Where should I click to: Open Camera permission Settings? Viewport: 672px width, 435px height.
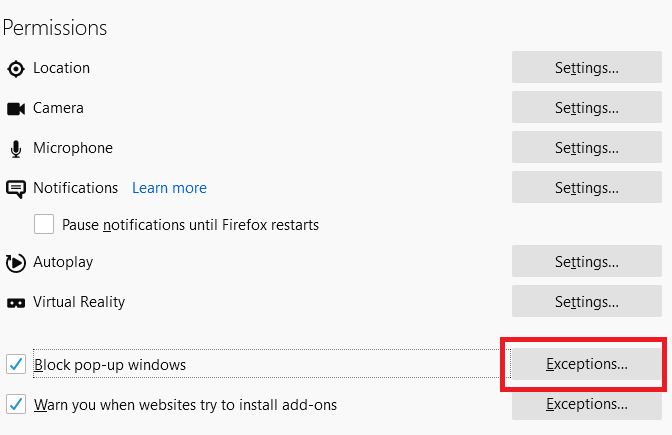(x=587, y=108)
